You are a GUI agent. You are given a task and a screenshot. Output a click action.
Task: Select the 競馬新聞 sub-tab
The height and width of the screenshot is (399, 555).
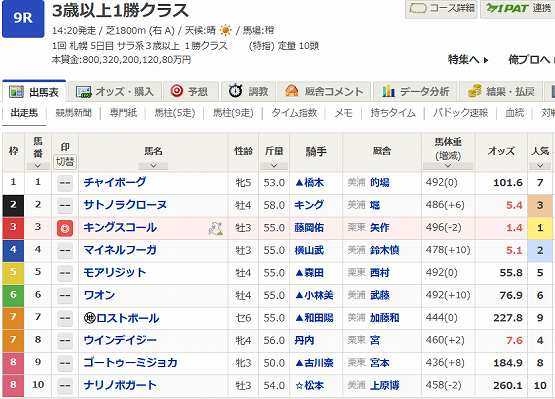74,113
